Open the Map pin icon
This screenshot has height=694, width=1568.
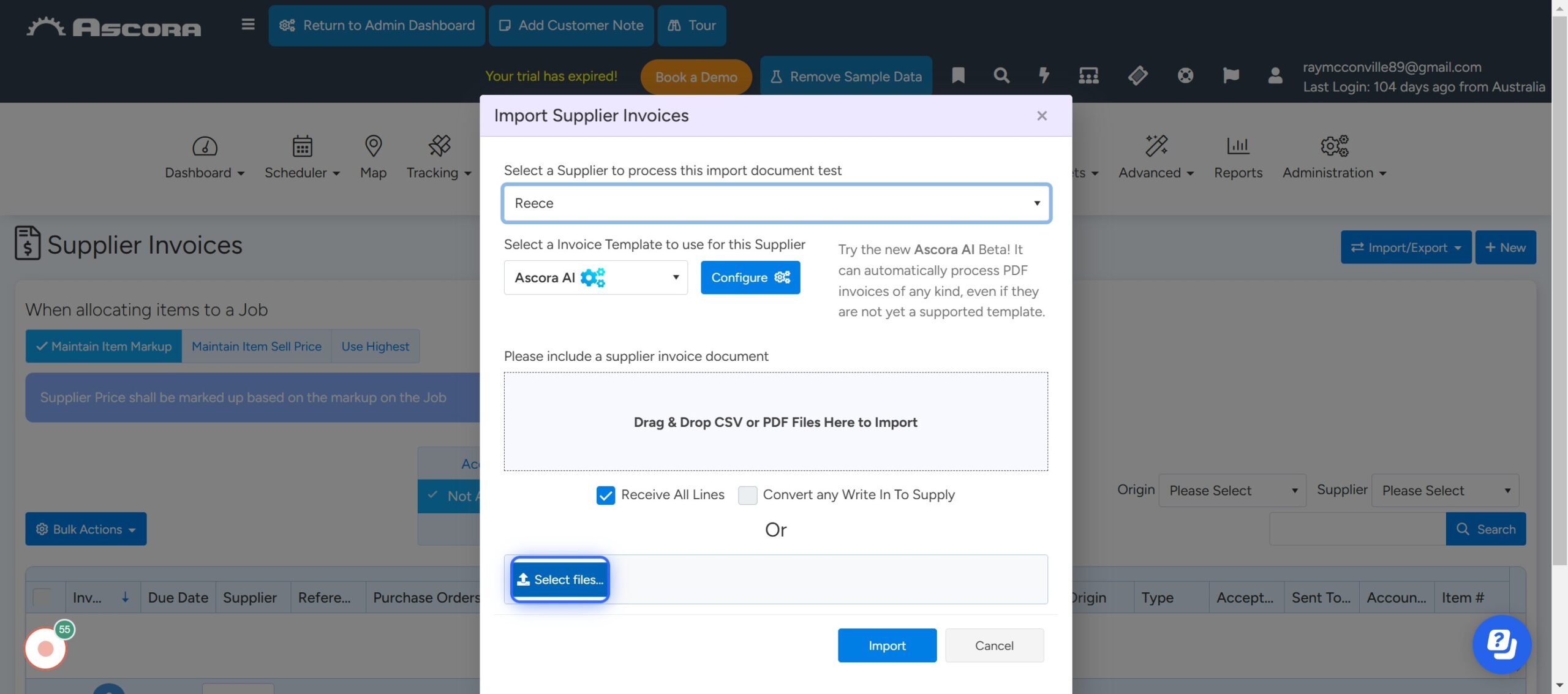pos(373,146)
